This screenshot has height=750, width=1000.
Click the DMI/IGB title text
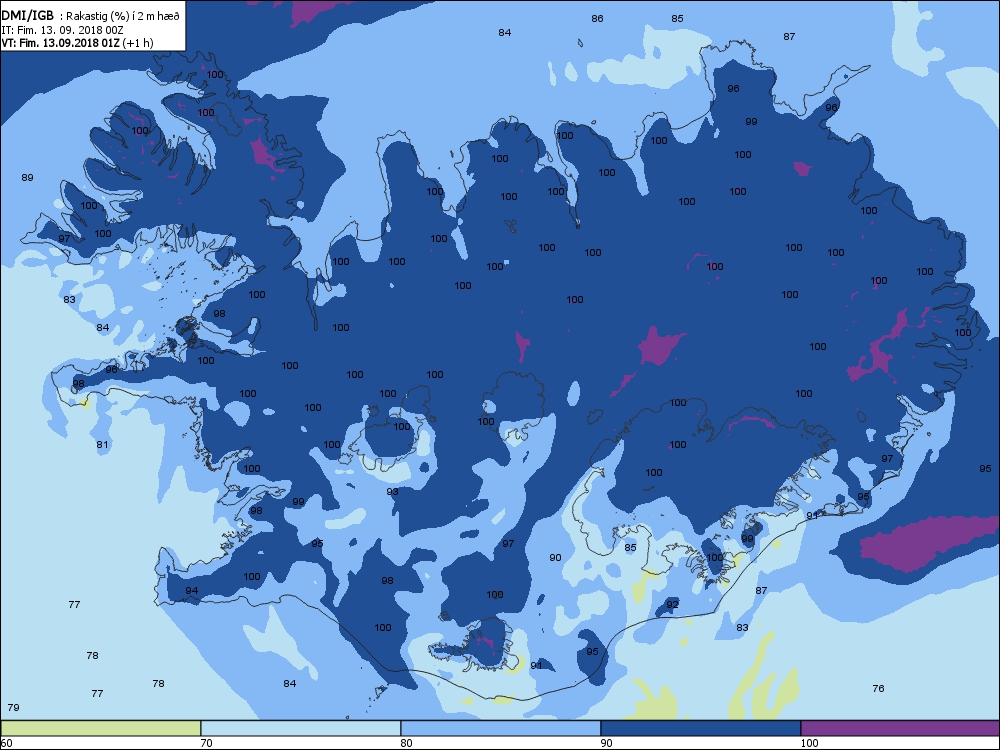27,16
